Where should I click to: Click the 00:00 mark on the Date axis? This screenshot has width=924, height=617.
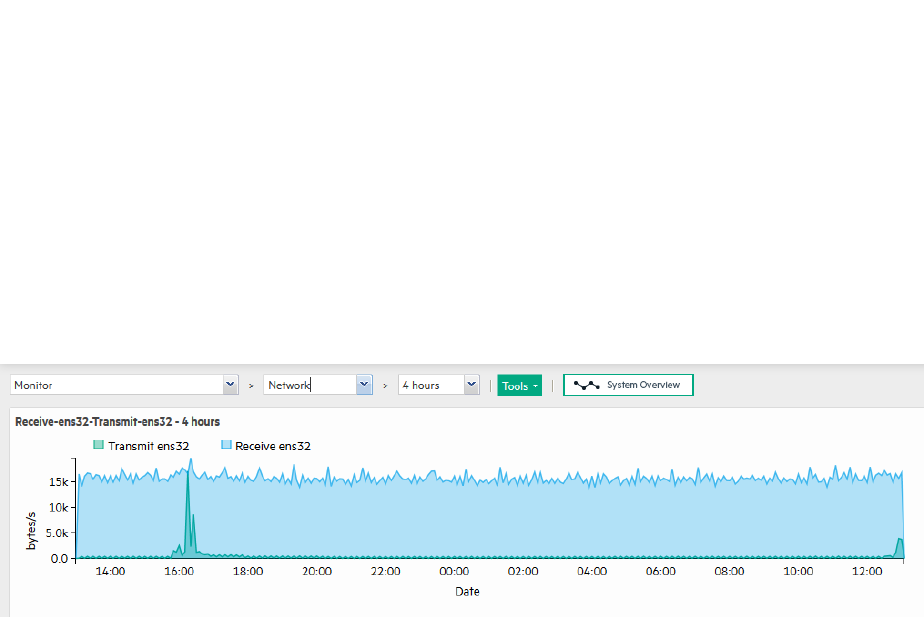[x=454, y=571]
